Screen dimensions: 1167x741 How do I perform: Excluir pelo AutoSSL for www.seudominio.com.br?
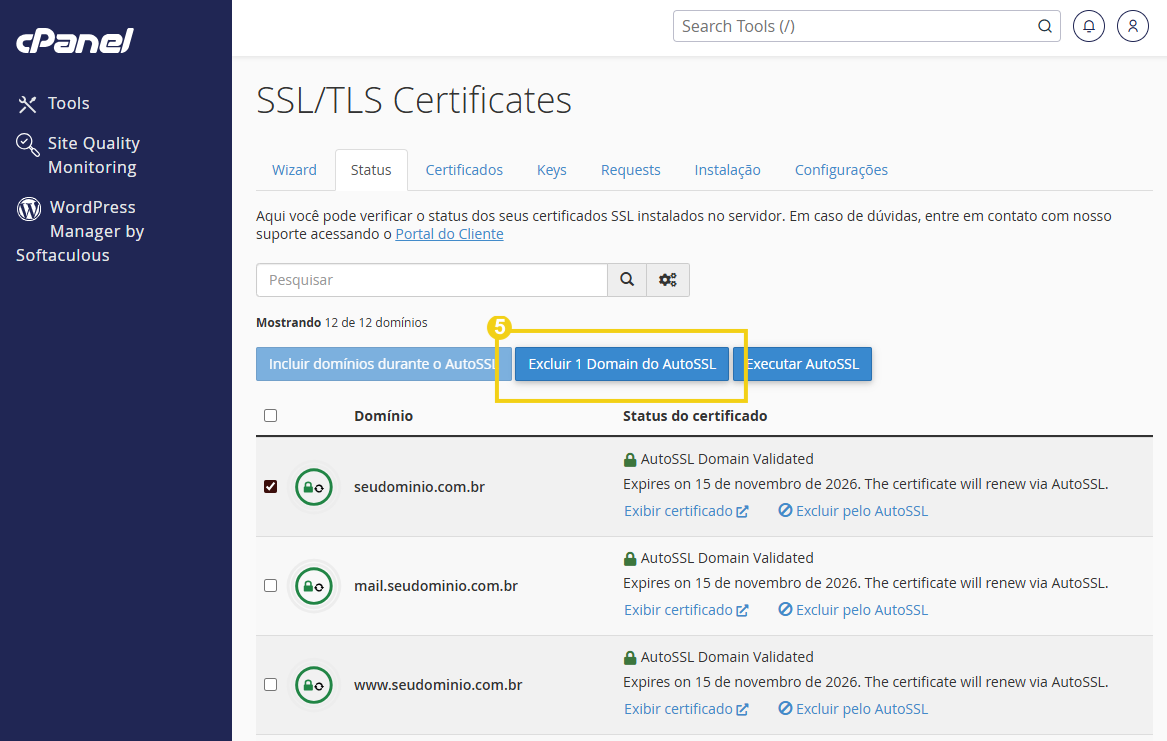point(853,709)
